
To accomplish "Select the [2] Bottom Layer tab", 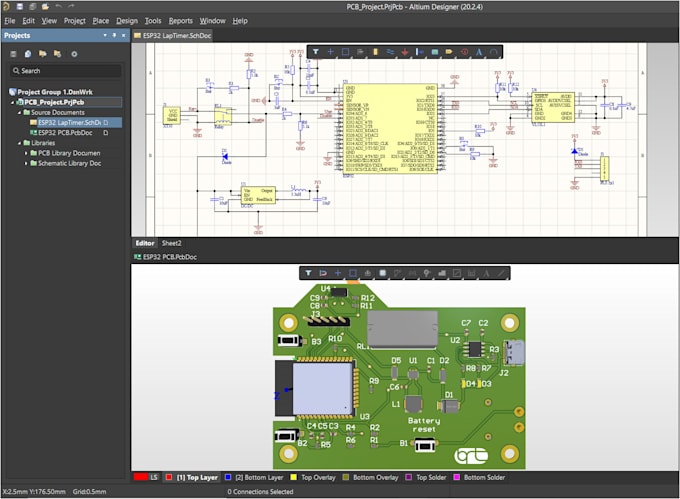I will click(254, 477).
